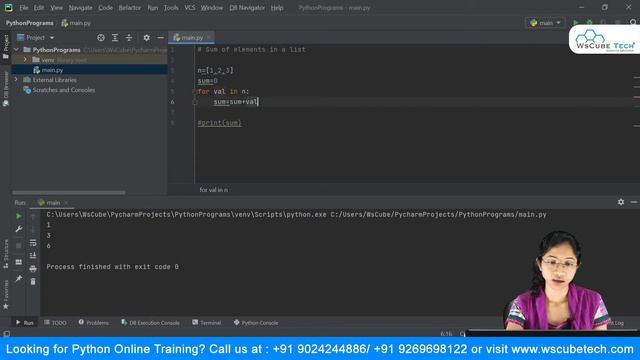This screenshot has height=360, width=640.
Task: Toggle the Project side tab
Action: [6, 46]
